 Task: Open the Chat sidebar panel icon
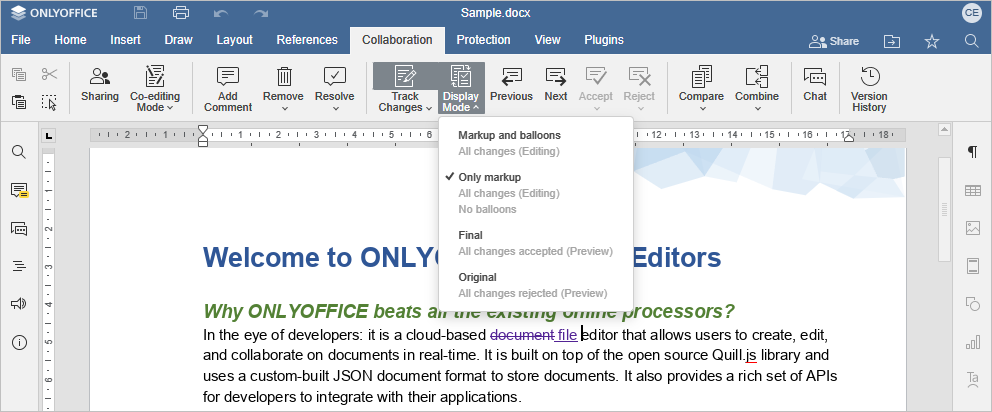coord(19,228)
